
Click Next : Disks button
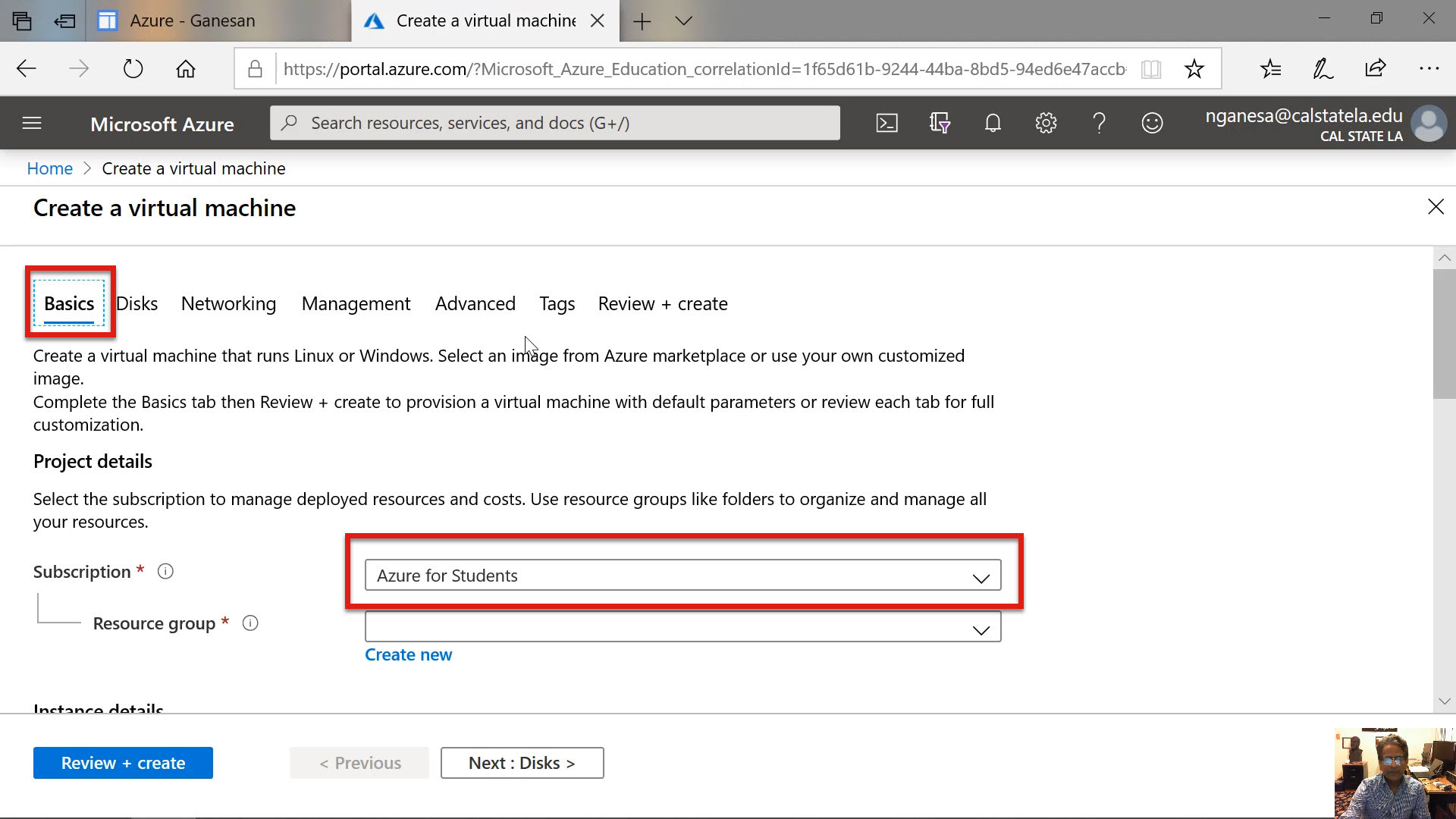coord(522,763)
